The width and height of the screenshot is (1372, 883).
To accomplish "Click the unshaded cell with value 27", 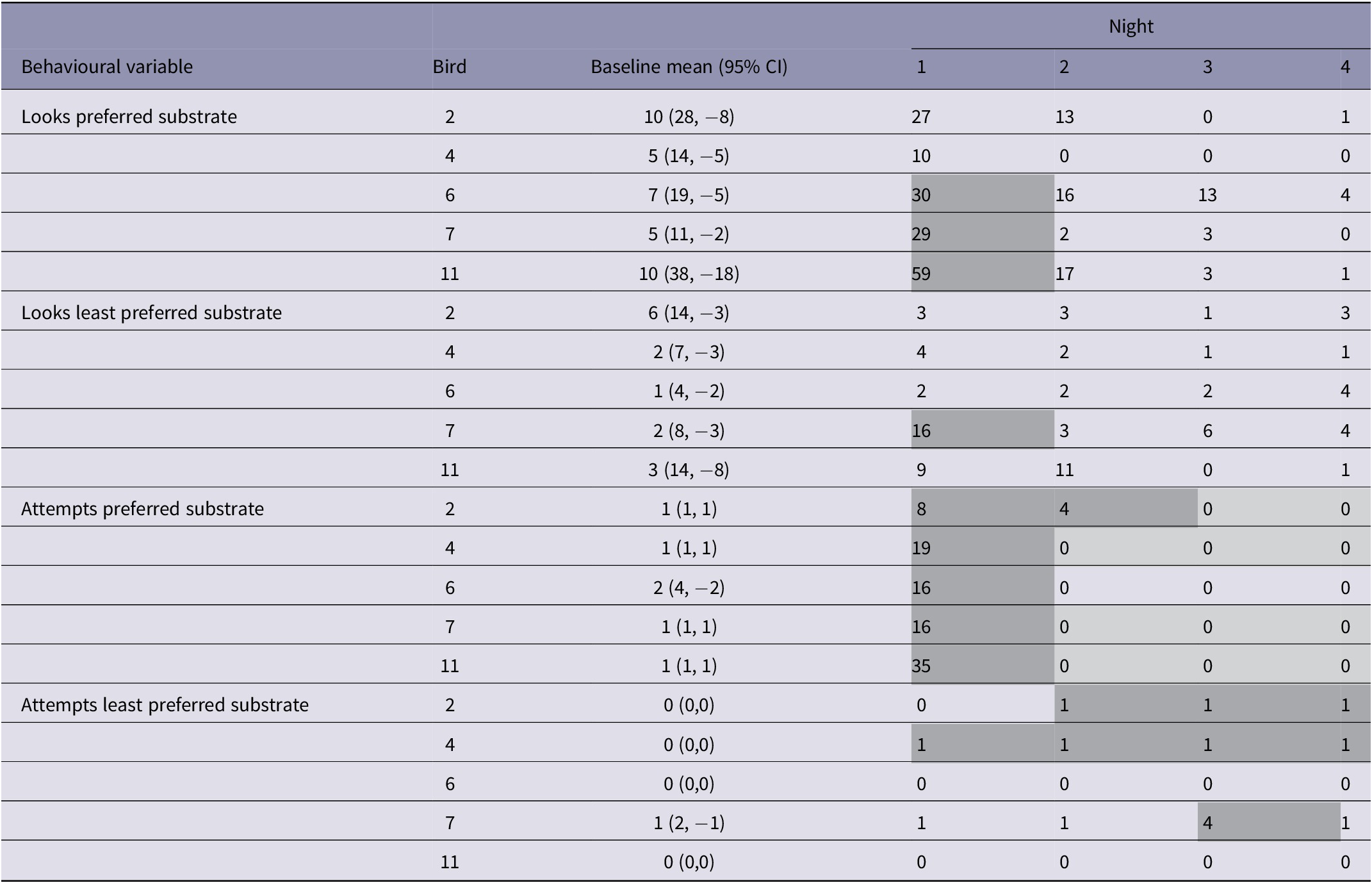I will point(921,117).
